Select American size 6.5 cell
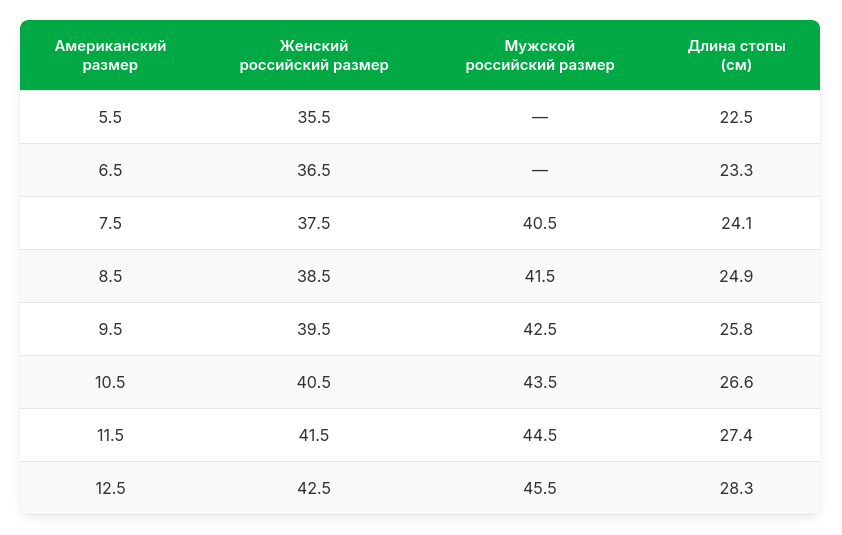842x535 pixels. coord(110,170)
